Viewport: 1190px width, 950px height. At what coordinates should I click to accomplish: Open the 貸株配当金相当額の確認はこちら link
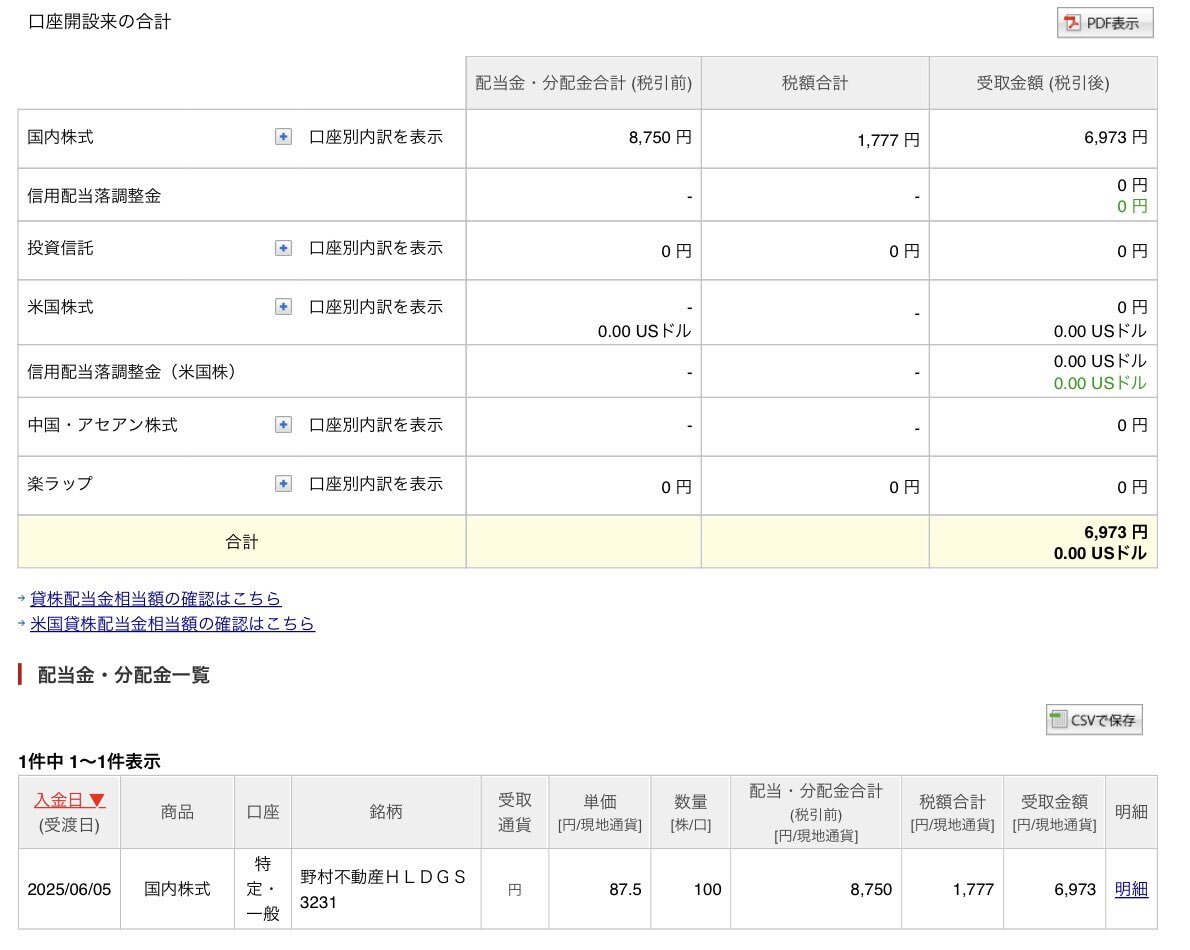155,599
